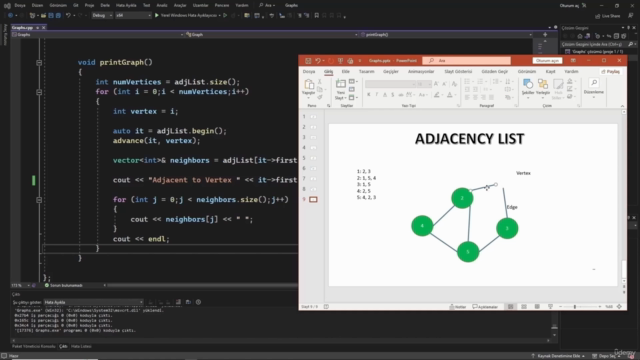Click Undo in PowerPoint quick access toolbar

pos(318,61)
